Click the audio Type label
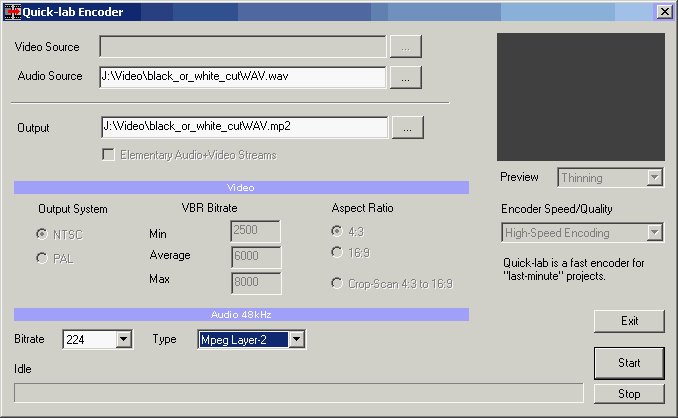The image size is (678, 418). 164,339
